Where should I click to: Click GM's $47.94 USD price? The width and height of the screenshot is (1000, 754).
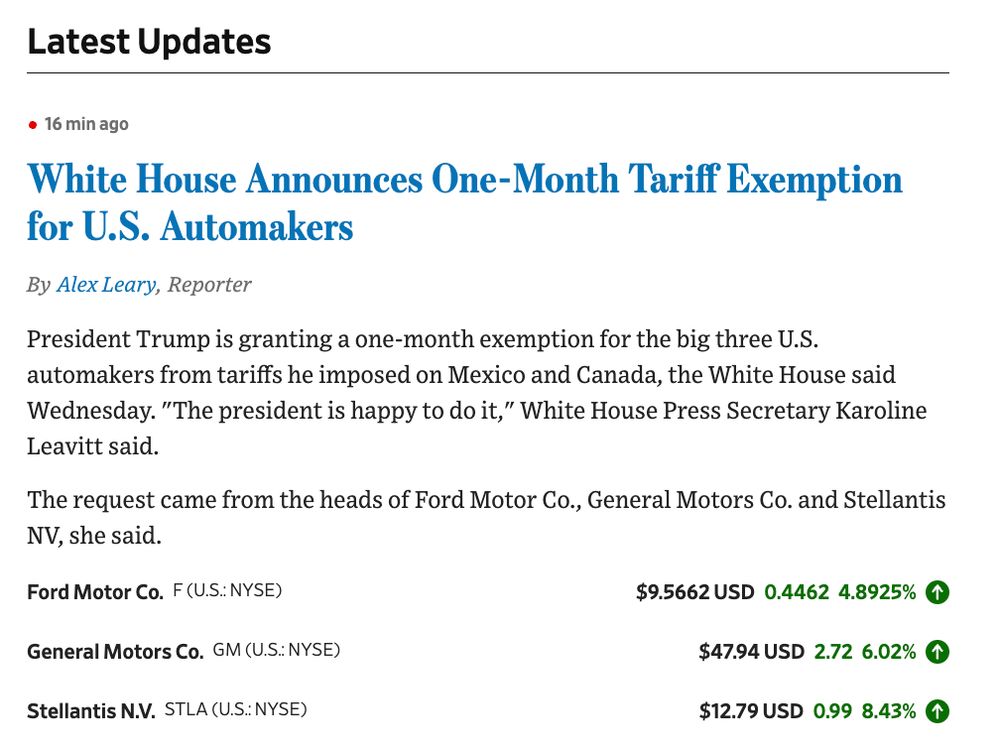coord(751,651)
